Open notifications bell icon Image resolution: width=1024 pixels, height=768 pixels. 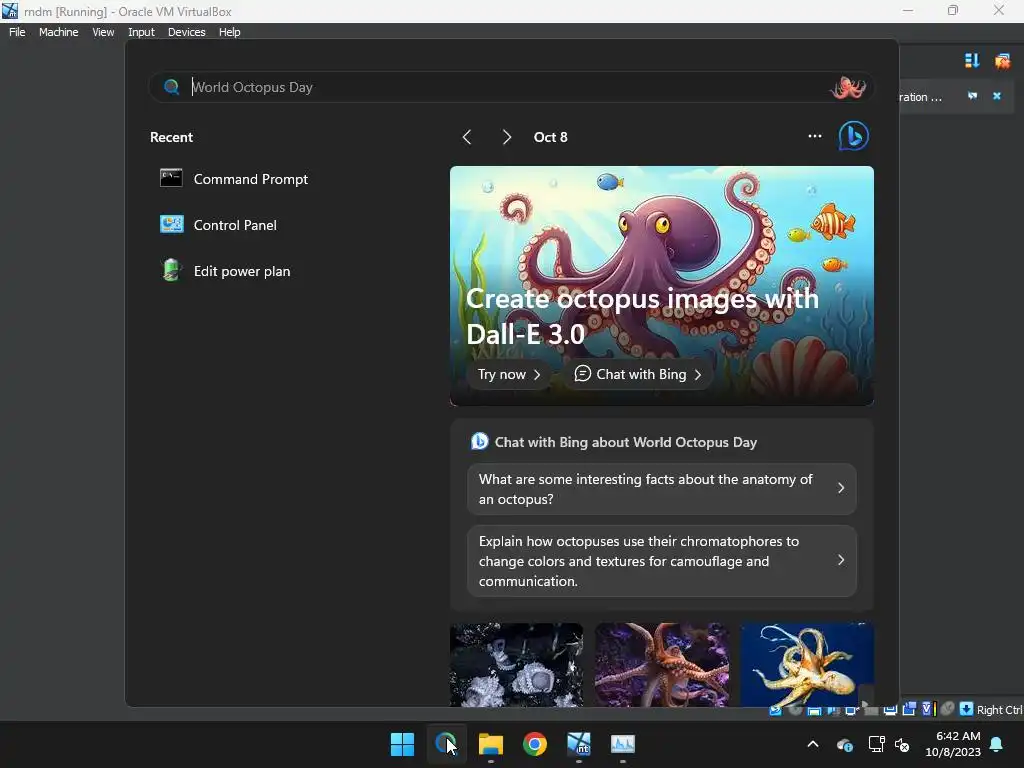click(x=997, y=744)
